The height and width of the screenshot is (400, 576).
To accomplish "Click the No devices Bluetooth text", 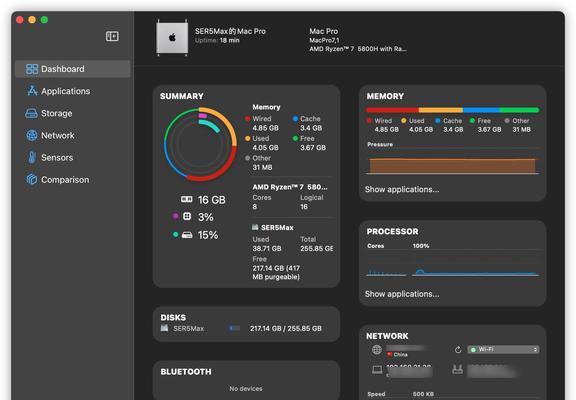I will click(246, 389).
